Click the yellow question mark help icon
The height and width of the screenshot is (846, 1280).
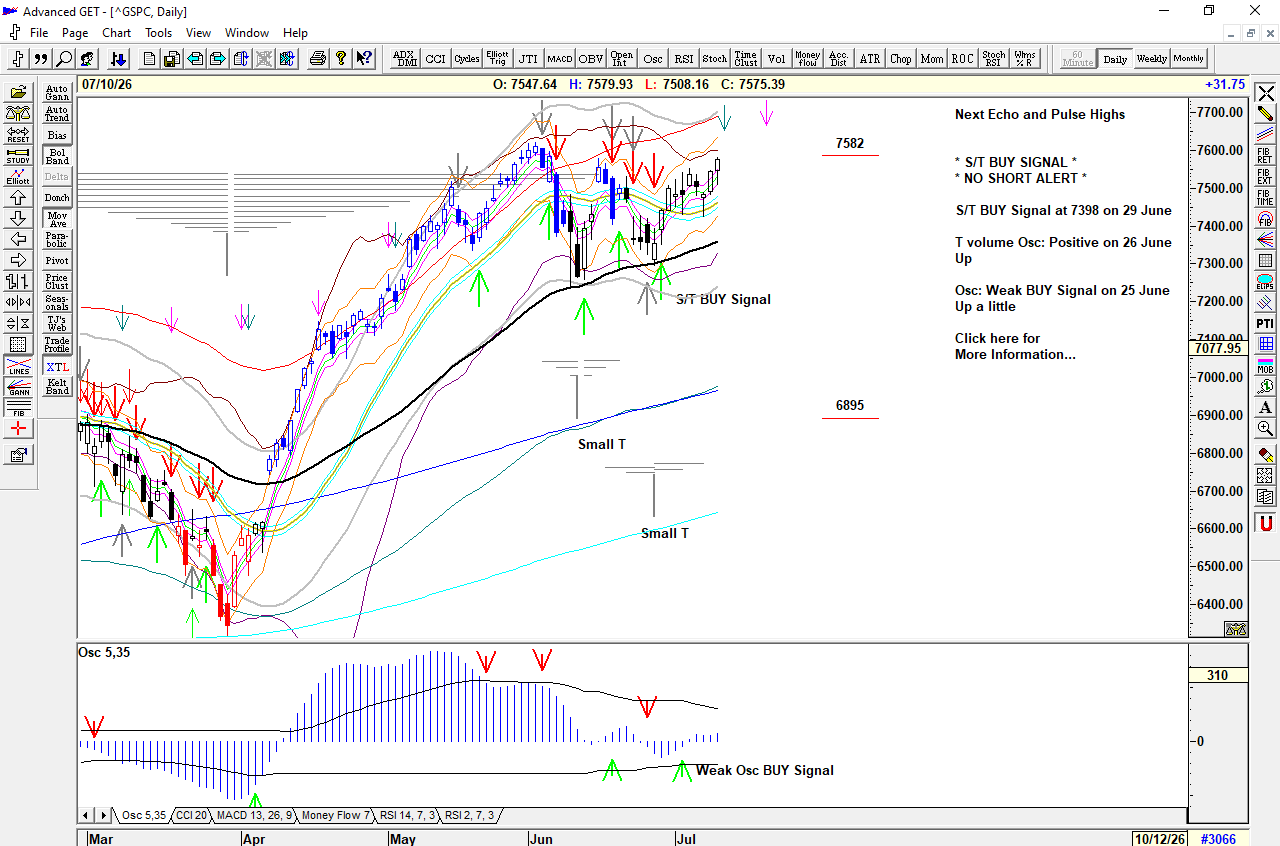340,59
